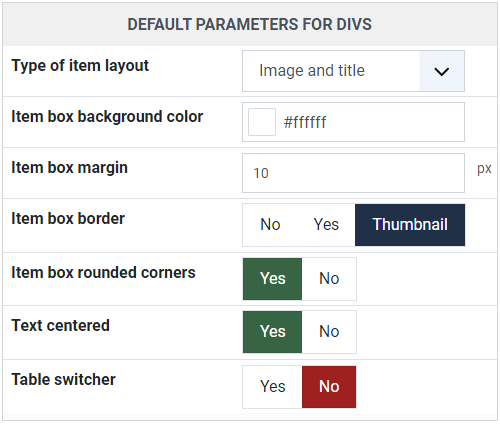Image resolution: width=500 pixels, height=424 pixels.
Task: Click the Table switcher label
Action: [x=63, y=379]
